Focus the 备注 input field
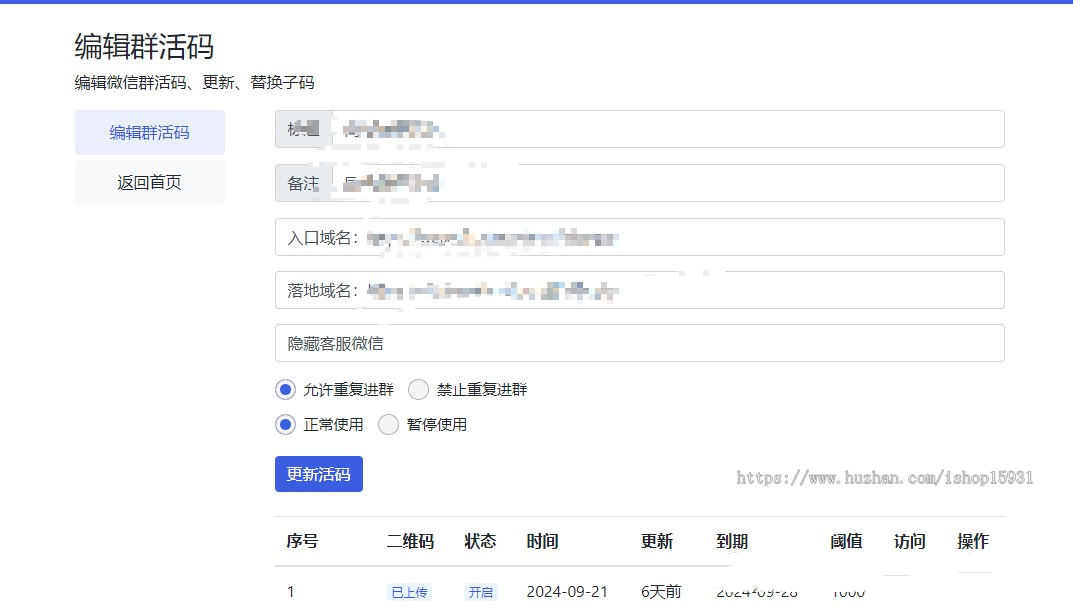 coord(668,183)
